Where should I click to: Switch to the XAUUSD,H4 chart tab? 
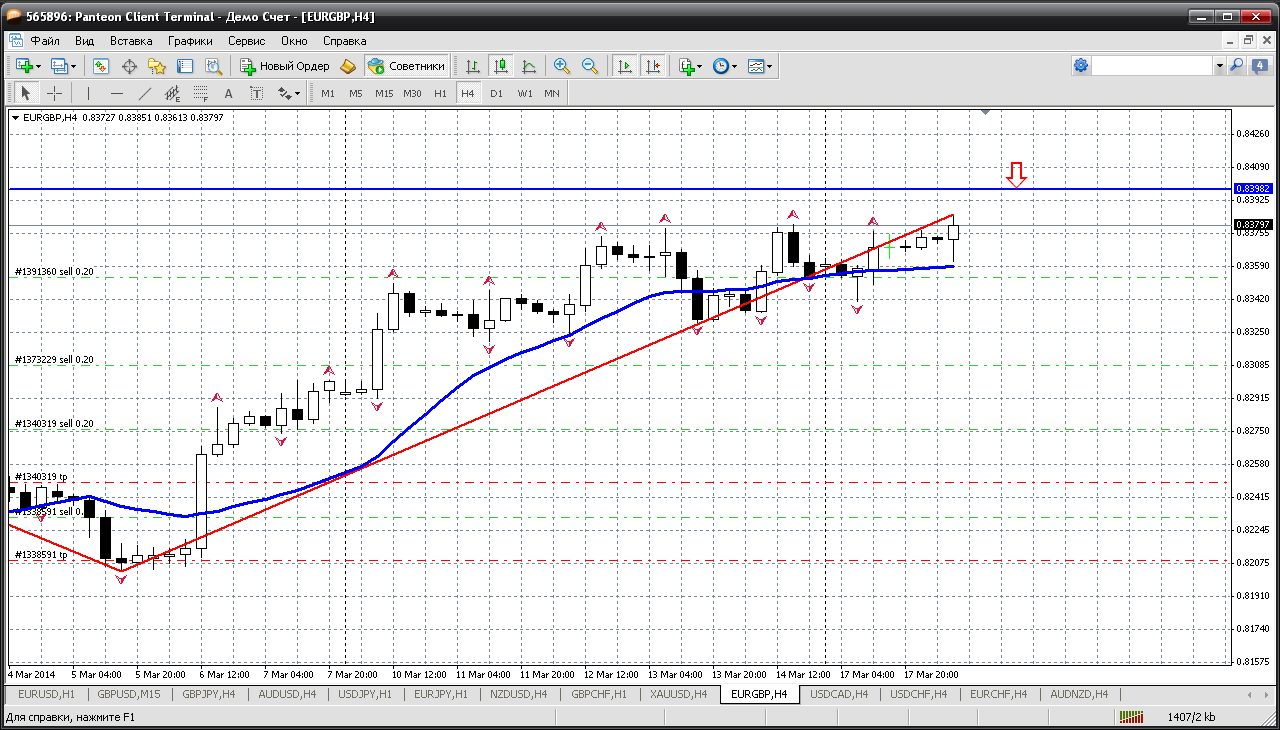click(679, 694)
